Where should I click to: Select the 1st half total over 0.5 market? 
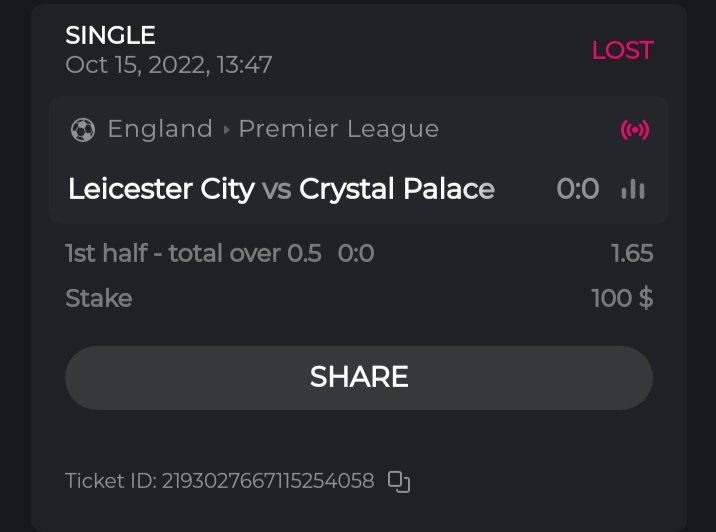pyautogui.click(x=193, y=254)
